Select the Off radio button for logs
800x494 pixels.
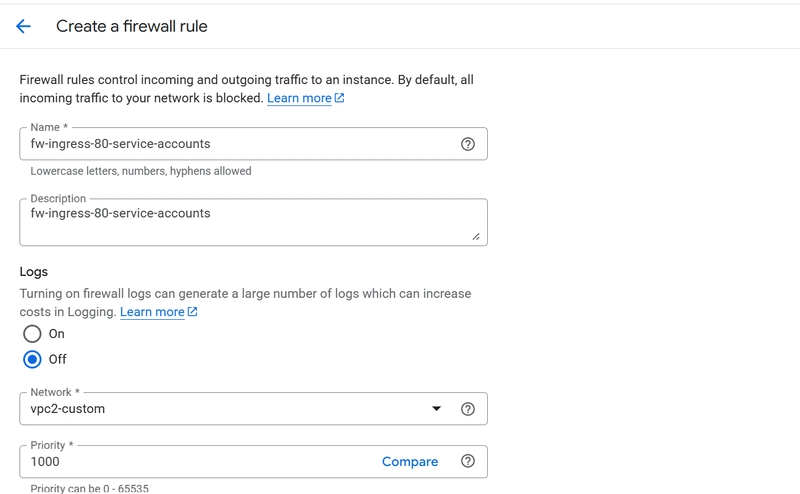pos(32,359)
